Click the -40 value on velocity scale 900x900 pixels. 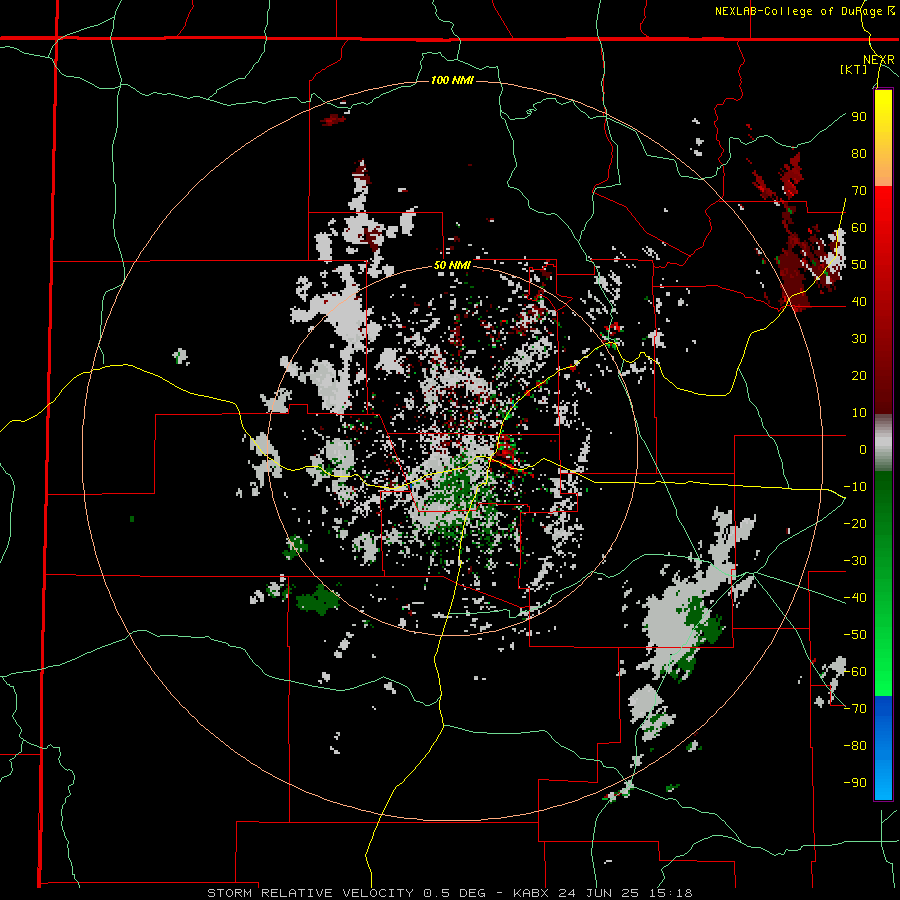point(855,598)
